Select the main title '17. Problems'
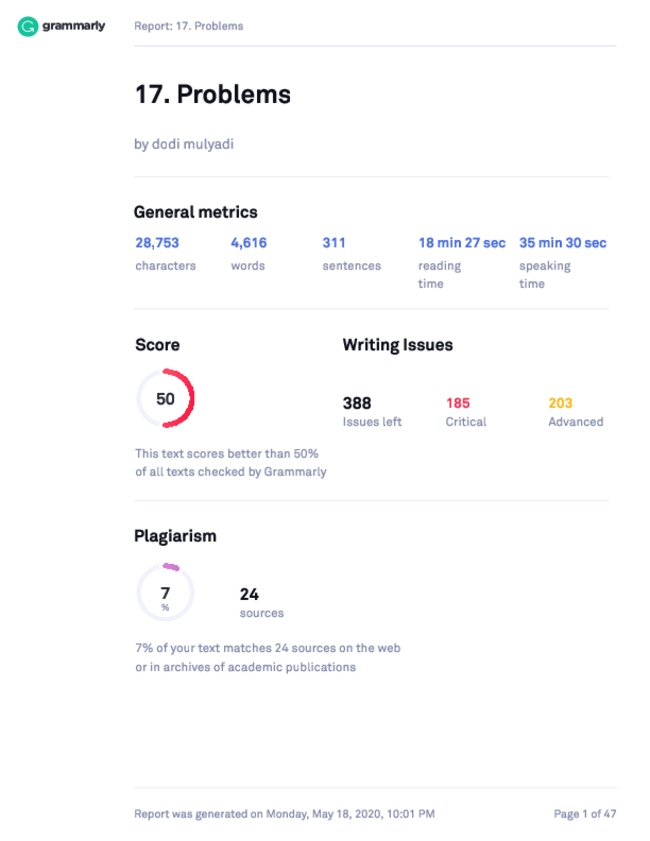The height and width of the screenshot is (841, 650). click(x=212, y=94)
